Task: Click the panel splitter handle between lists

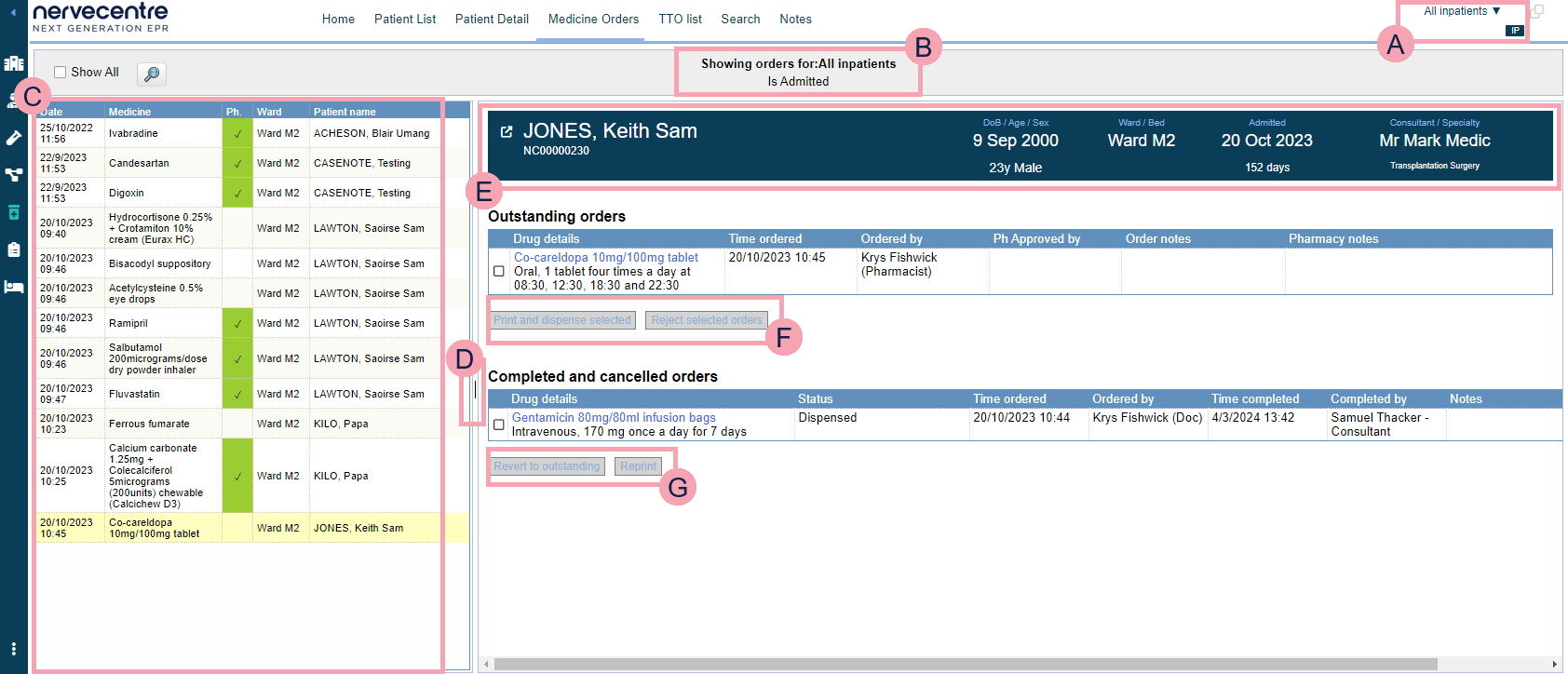Action: point(475,389)
